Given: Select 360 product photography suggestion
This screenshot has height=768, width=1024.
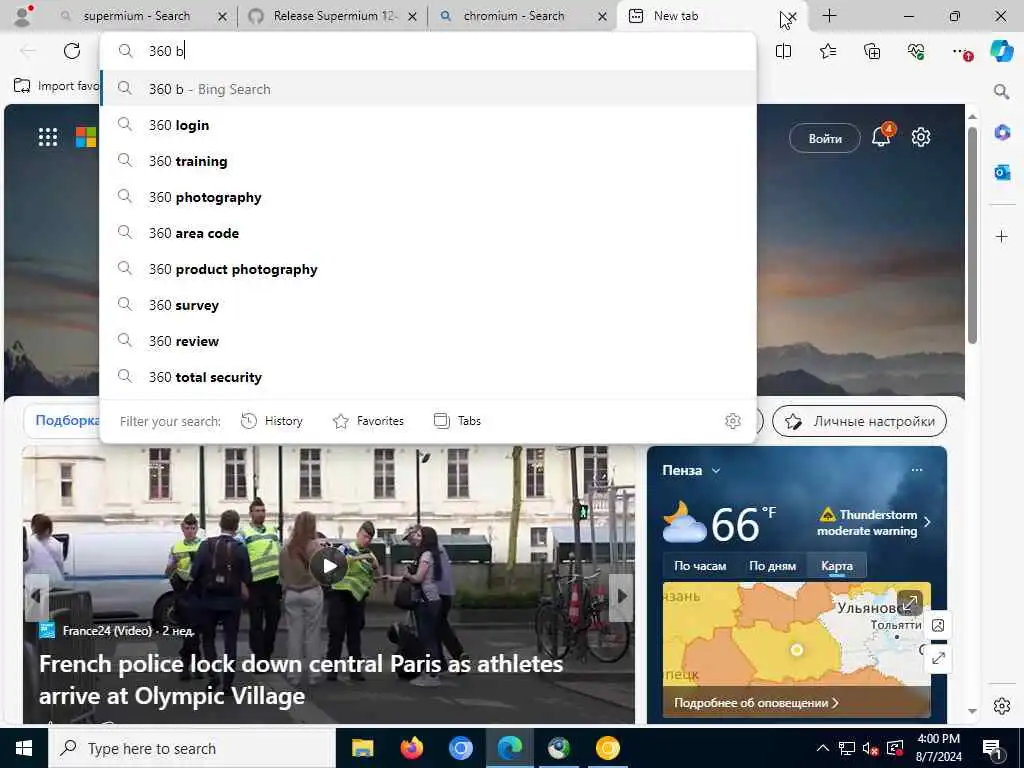Looking at the screenshot, I should point(428,268).
